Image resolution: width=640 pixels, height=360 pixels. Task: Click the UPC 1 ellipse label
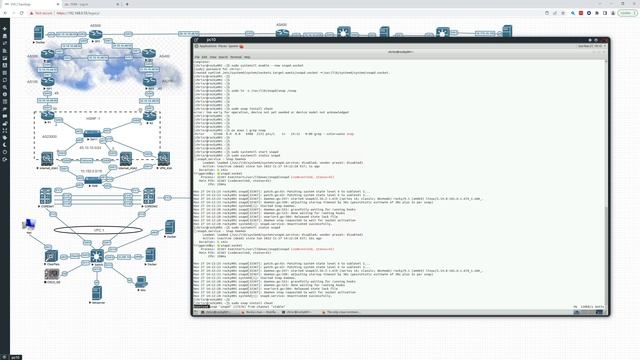click(99, 230)
